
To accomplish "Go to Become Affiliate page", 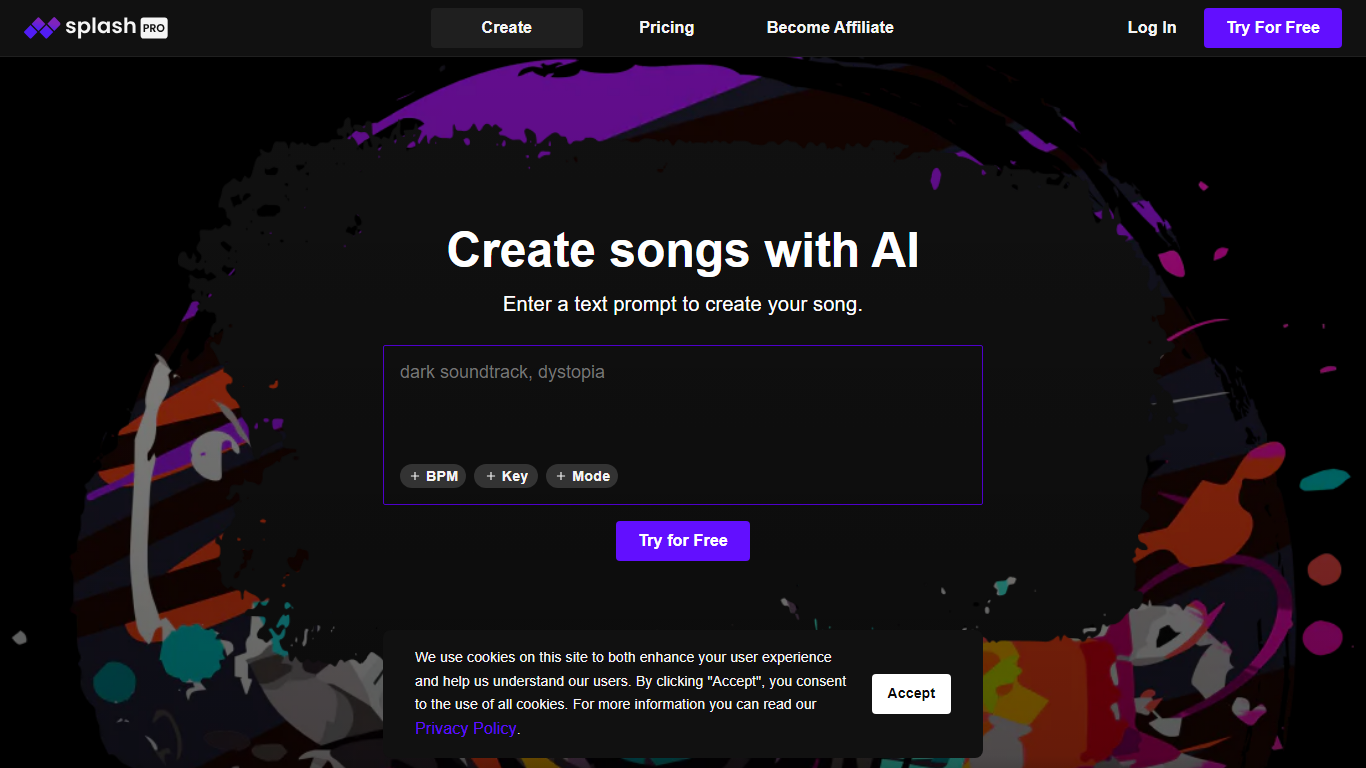I will click(830, 28).
